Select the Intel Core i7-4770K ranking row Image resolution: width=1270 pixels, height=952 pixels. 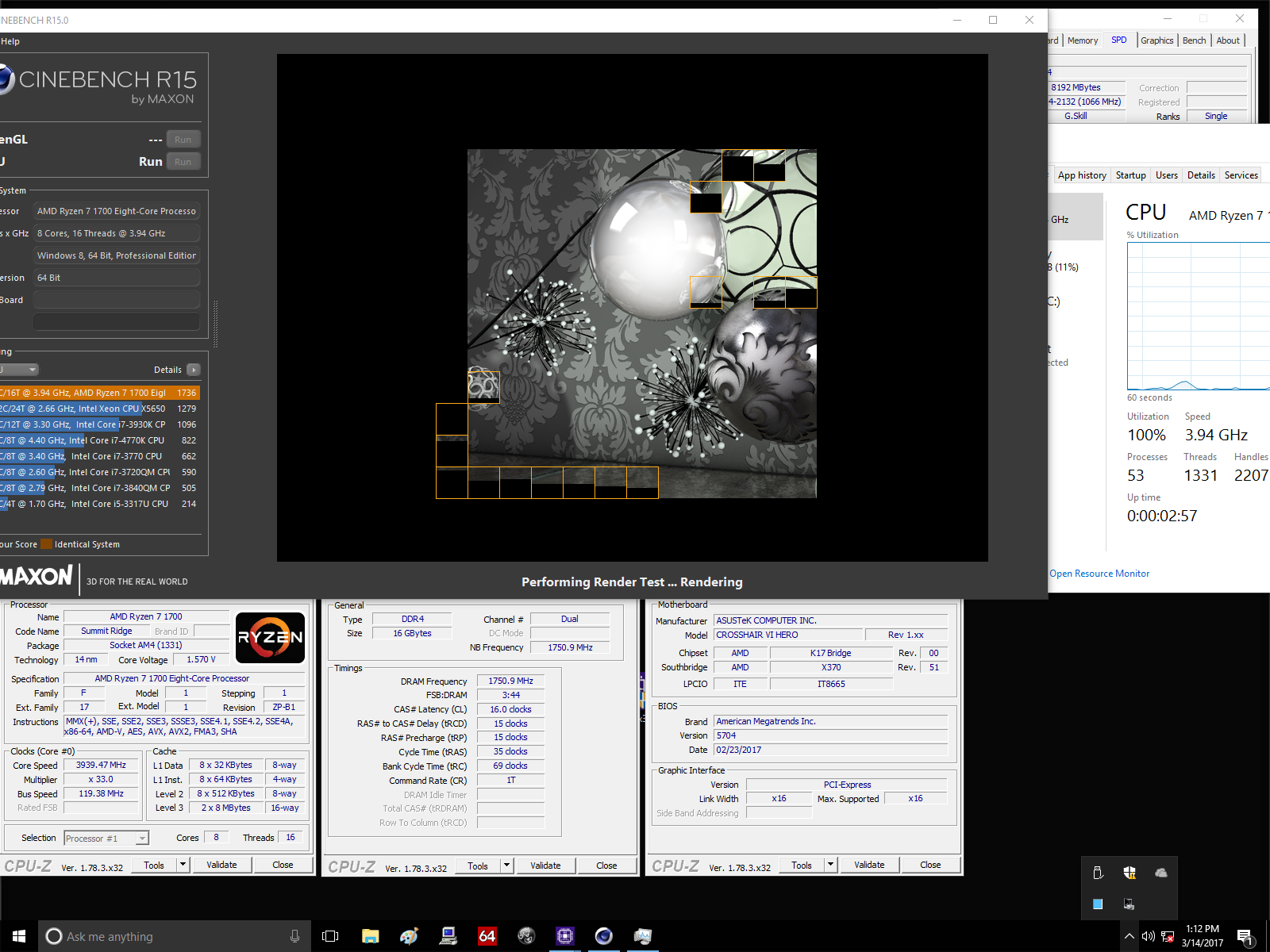[x=100, y=440]
